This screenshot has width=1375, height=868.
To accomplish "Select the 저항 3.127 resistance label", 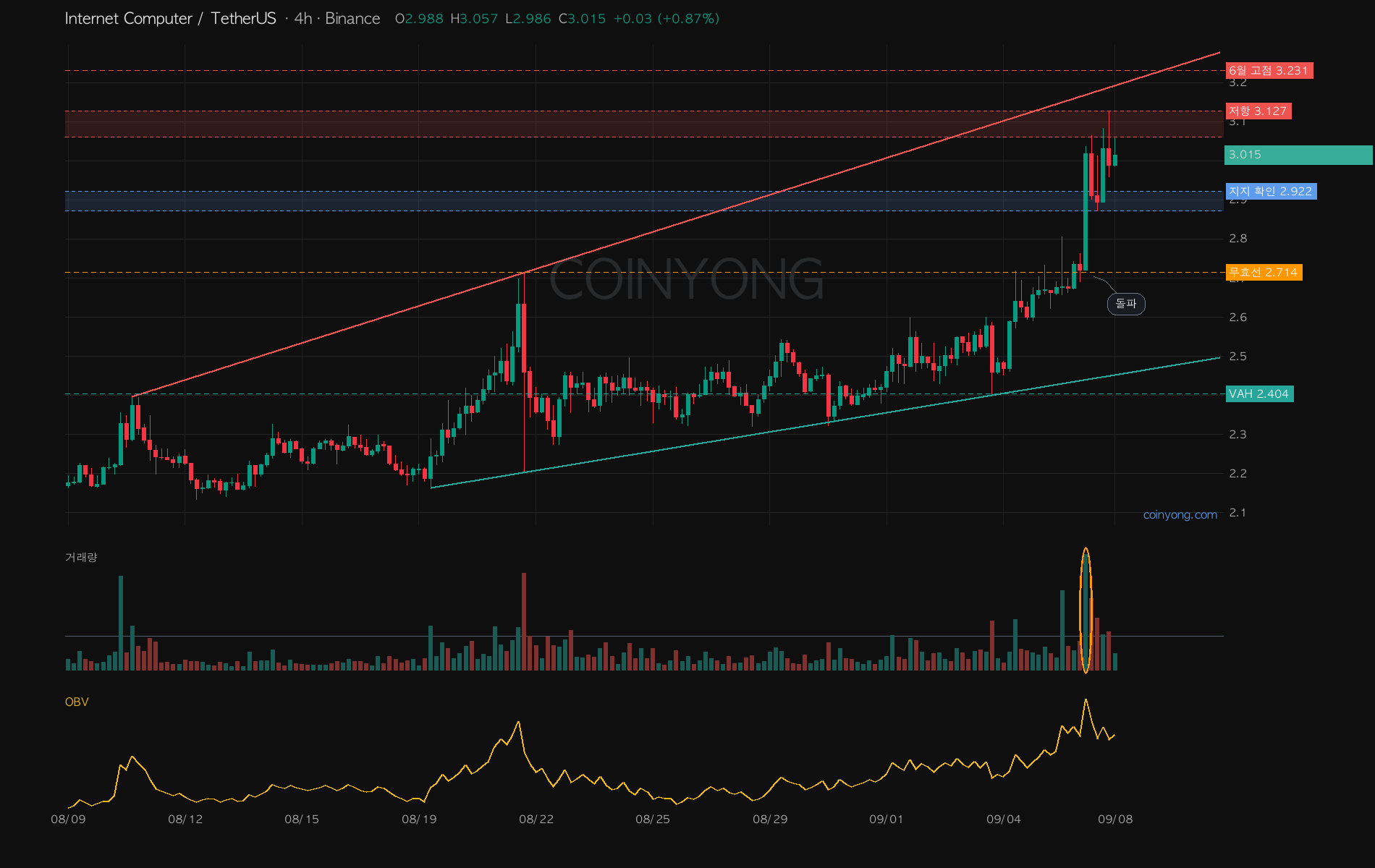I will click(x=1258, y=111).
